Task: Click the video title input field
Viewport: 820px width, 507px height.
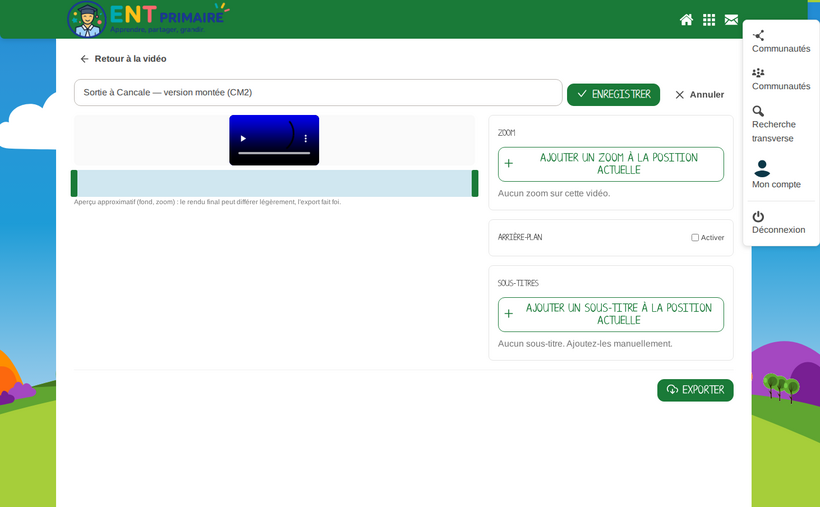Action: click(x=318, y=93)
